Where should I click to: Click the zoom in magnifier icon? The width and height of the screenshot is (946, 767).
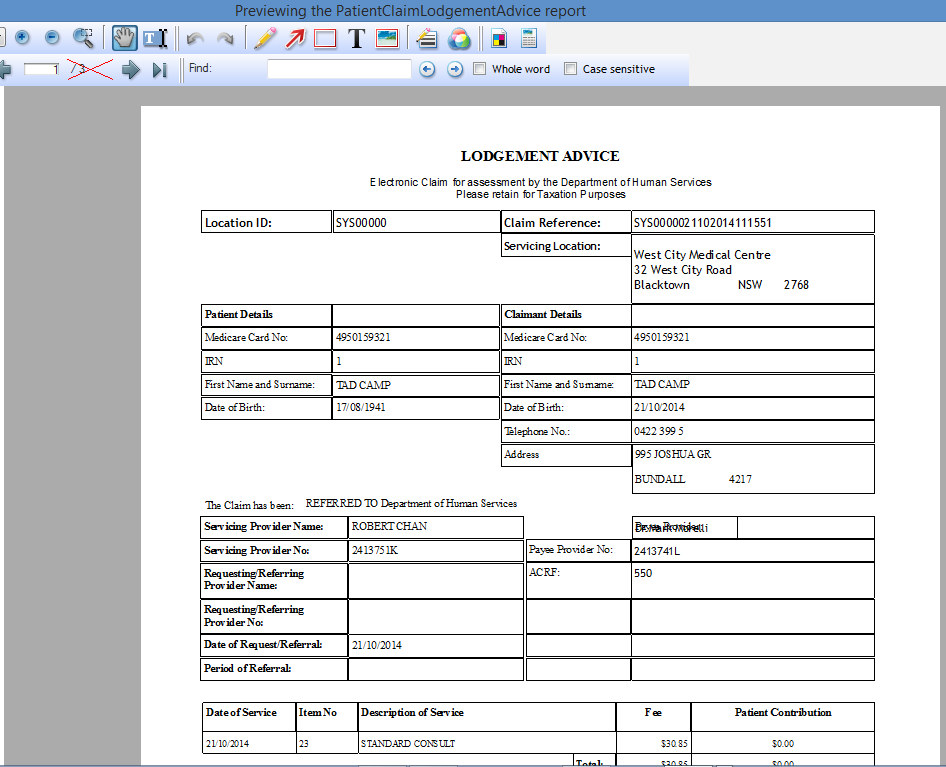tap(22, 38)
